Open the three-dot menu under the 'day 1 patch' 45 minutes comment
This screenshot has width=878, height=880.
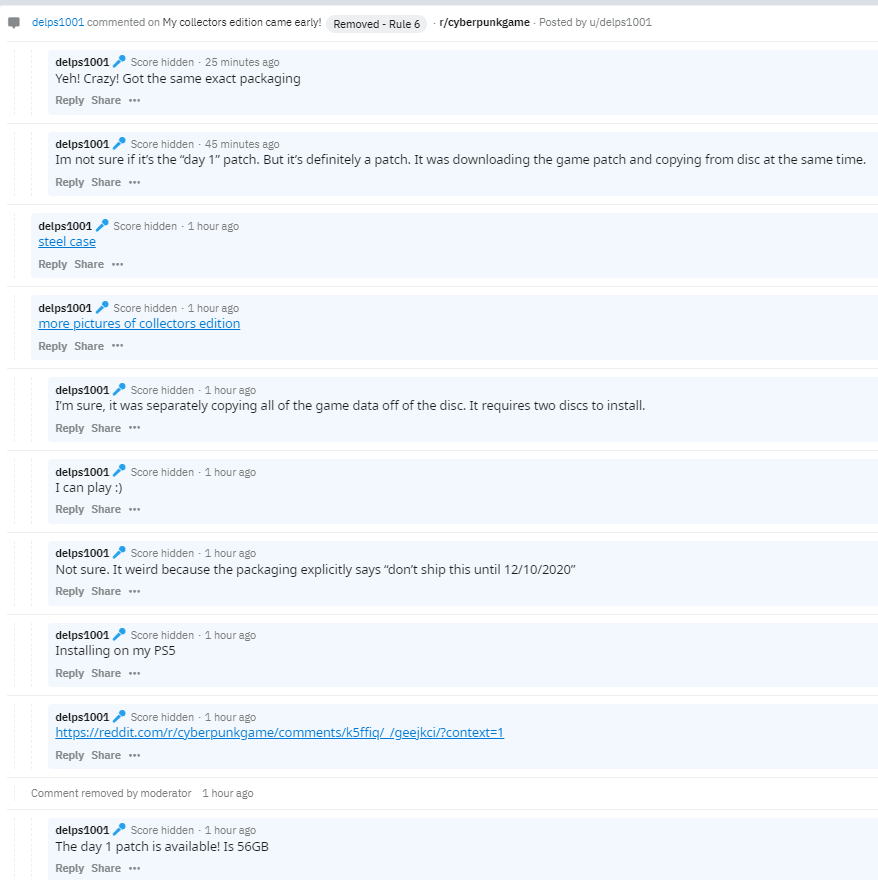pos(135,182)
